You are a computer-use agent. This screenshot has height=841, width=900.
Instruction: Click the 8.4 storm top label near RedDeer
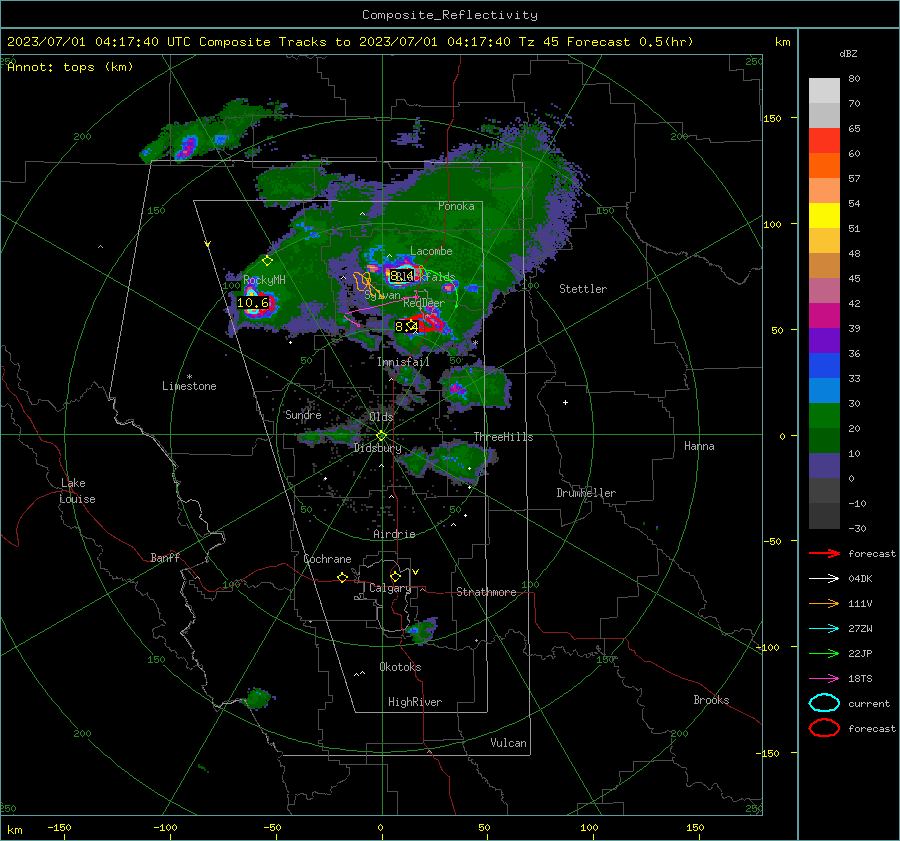click(406, 326)
